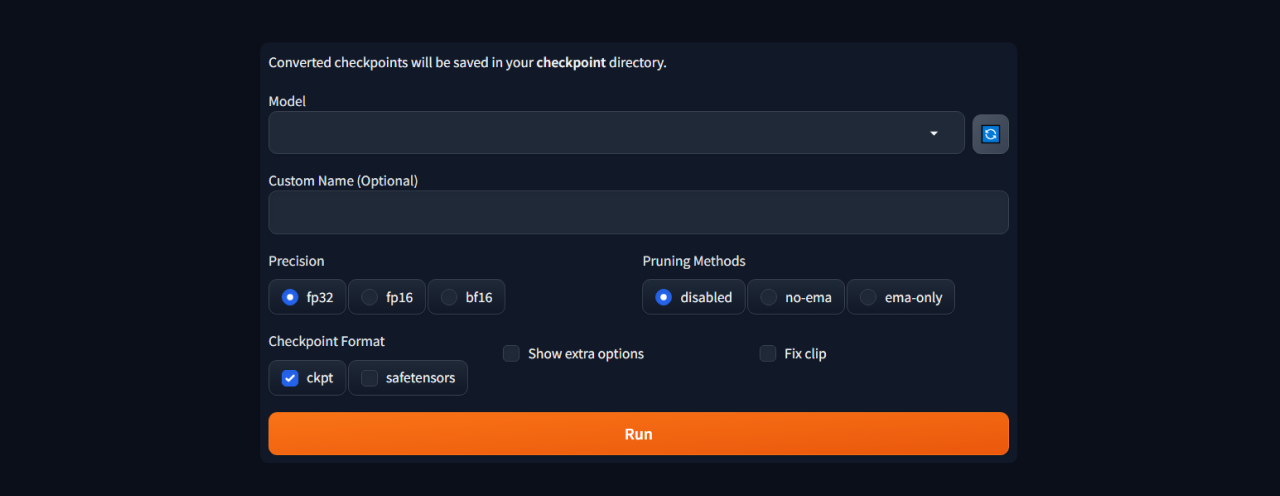Focus the Custom Name text field

(638, 213)
